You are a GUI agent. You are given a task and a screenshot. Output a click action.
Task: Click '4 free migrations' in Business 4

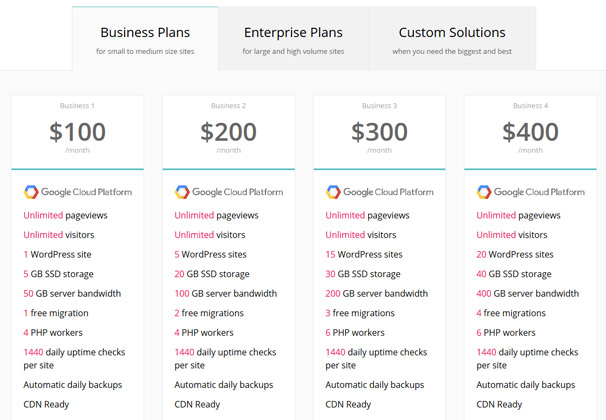pyautogui.click(x=511, y=313)
